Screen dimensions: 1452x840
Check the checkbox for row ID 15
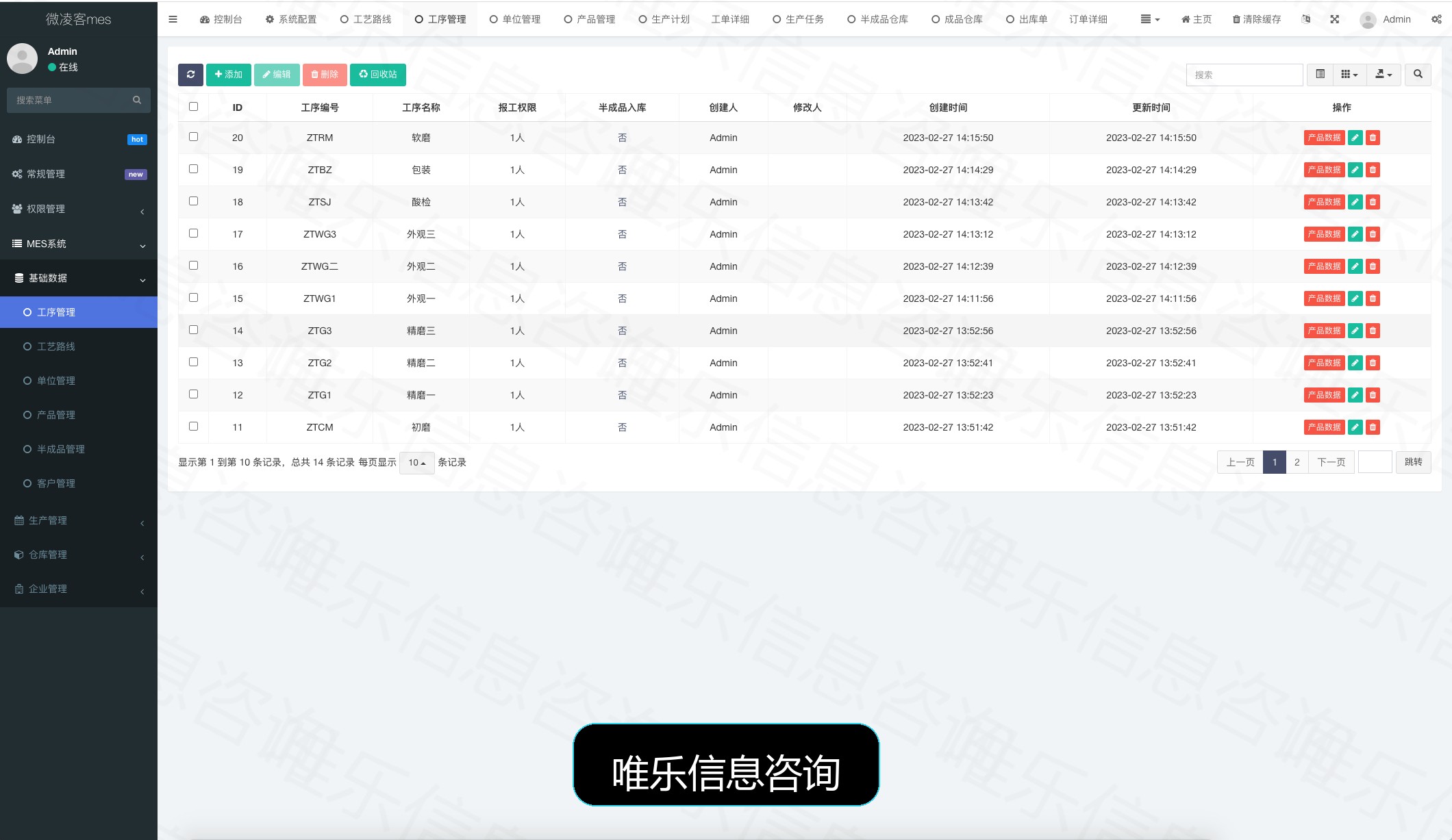193,298
